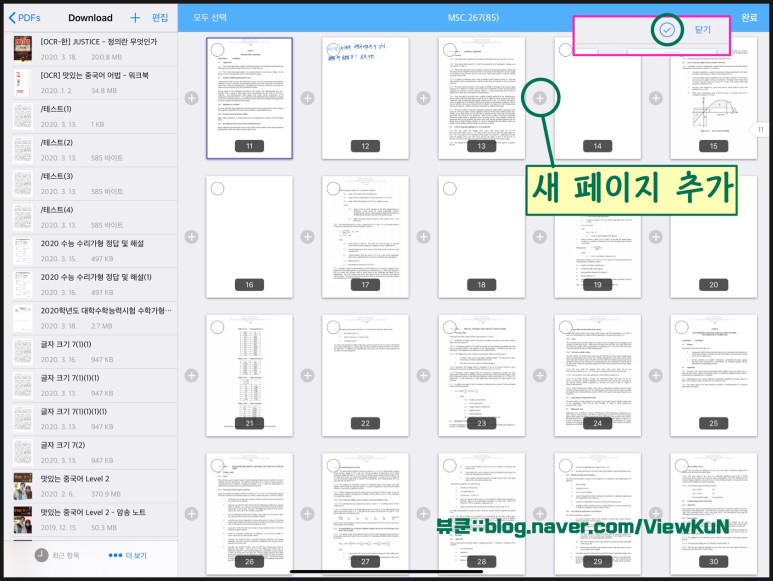
Task: Insert a new page before page 11
Action: [191, 98]
